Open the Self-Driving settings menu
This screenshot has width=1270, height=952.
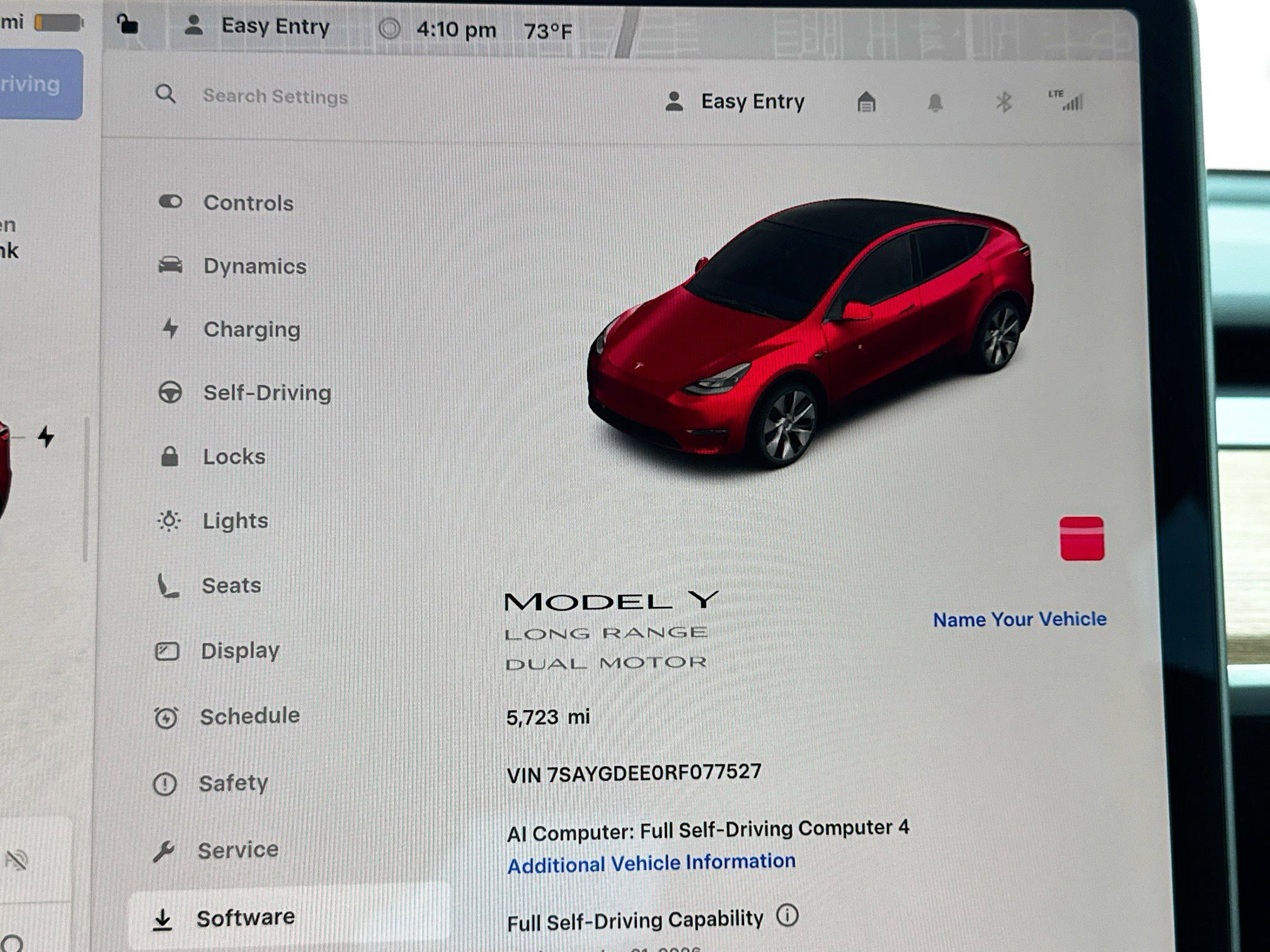pos(244,392)
